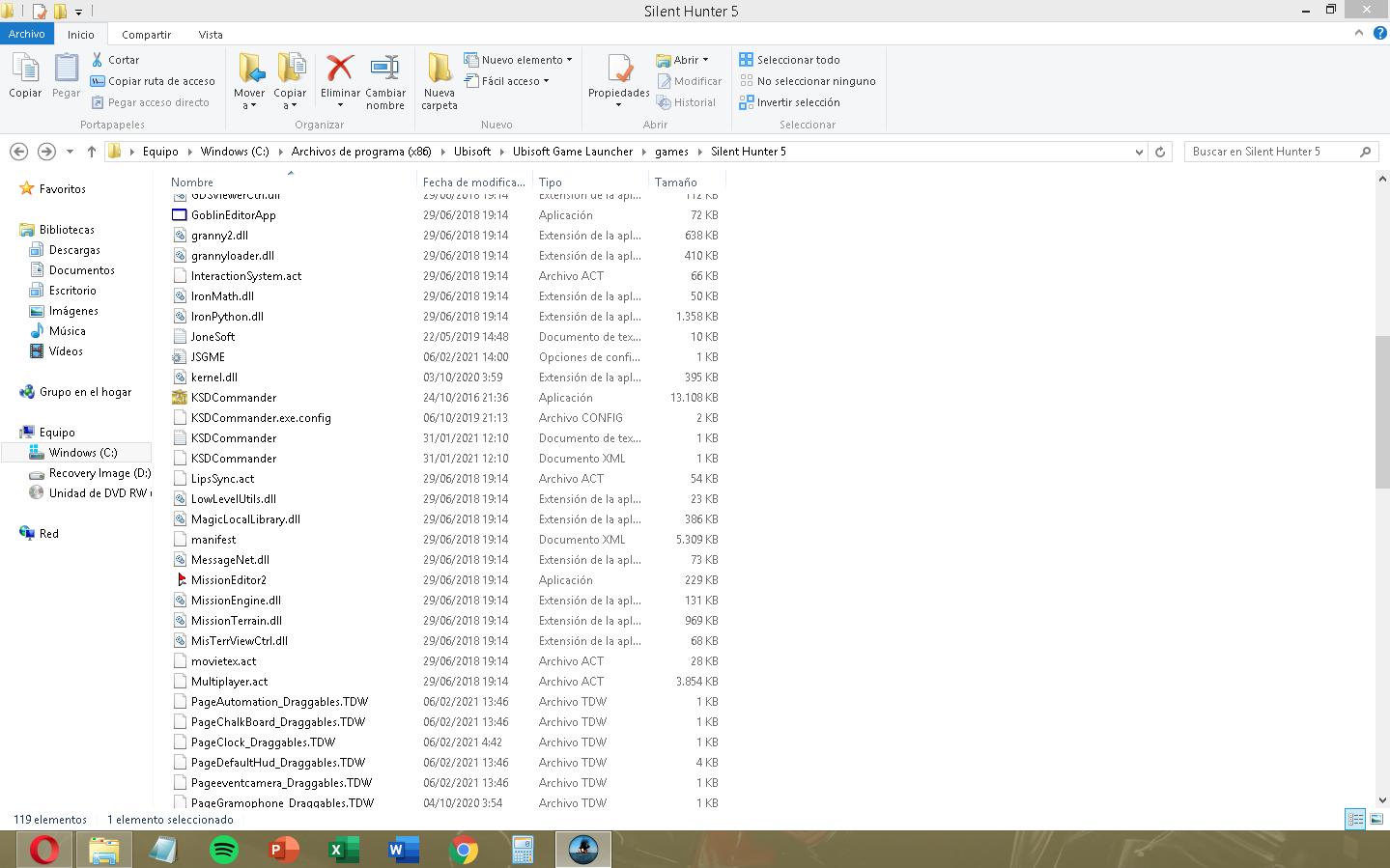The width and height of the screenshot is (1390, 868).
Task: Select Favoritos in navigation pane
Action: [x=63, y=189]
